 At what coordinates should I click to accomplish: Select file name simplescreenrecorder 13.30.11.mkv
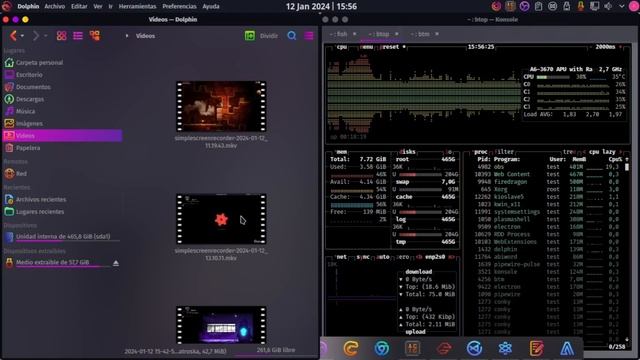click(x=221, y=254)
